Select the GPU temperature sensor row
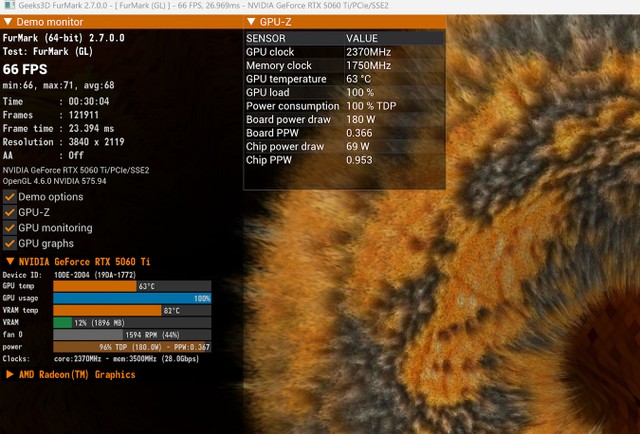Screen dimensions: 640x434 [x=344, y=79]
